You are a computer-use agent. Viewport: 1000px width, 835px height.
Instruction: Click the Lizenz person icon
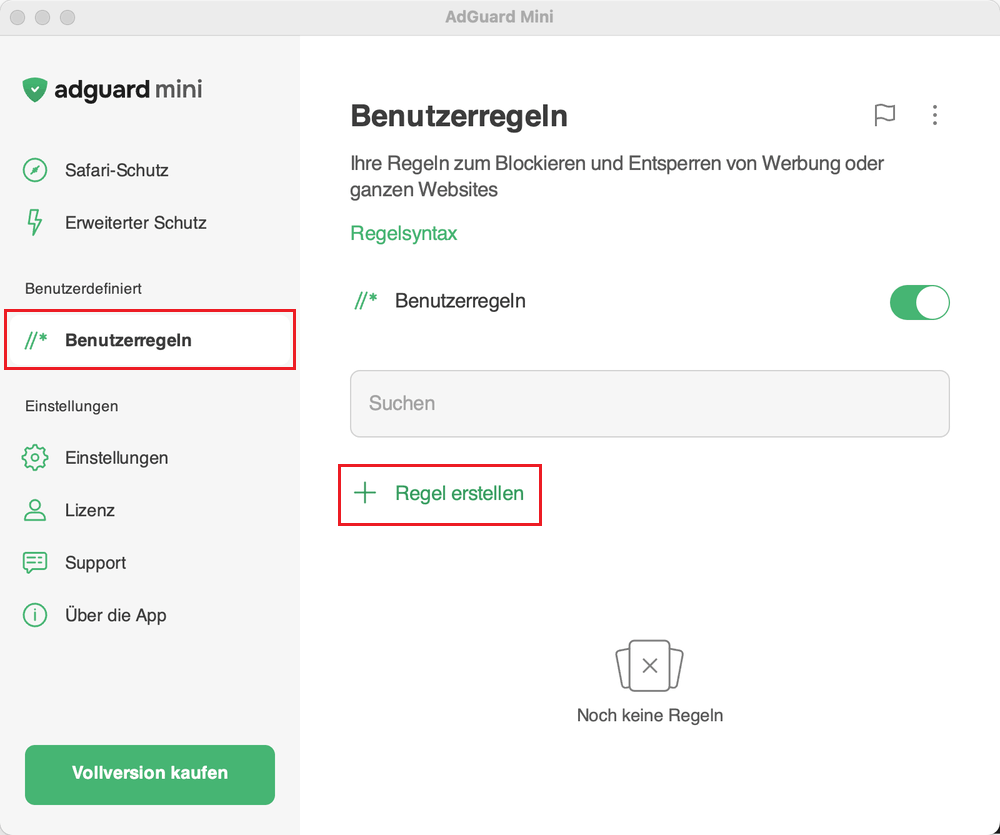pyautogui.click(x=35, y=510)
